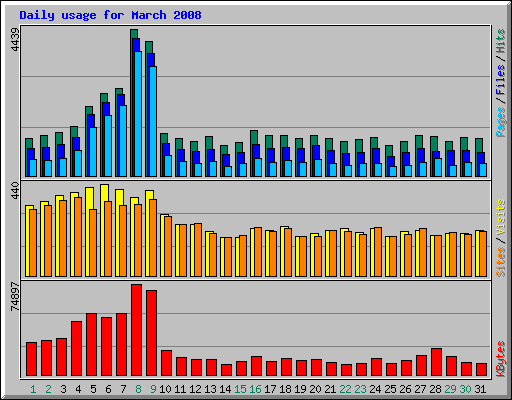Viewport: 512px width, 400px height.
Task: Click the orange sites bar for day 4
Action: tap(78, 237)
